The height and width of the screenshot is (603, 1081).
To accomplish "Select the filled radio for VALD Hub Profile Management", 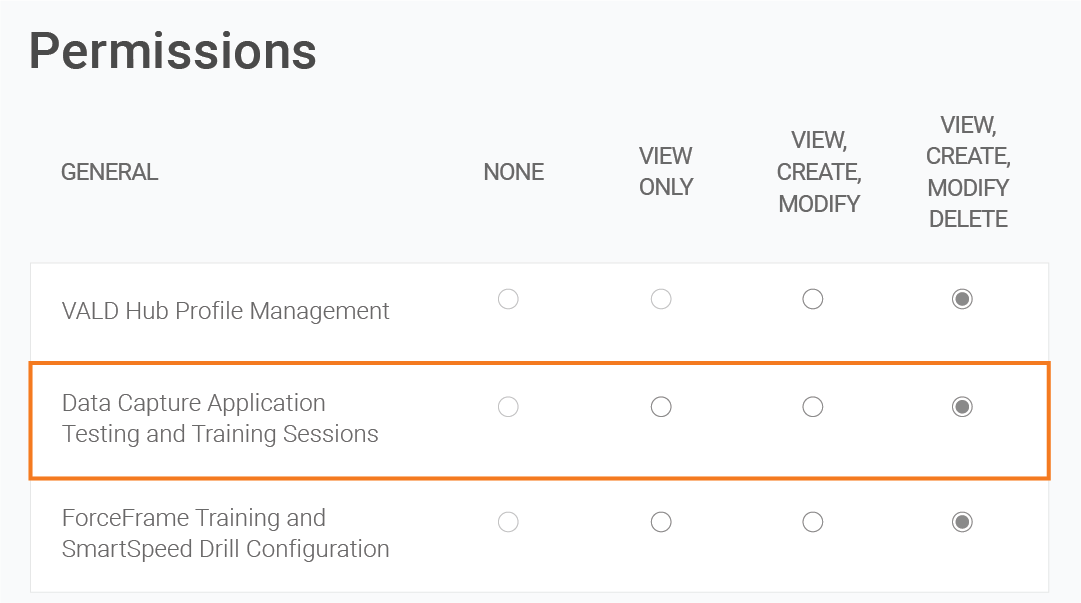I will coord(961,298).
